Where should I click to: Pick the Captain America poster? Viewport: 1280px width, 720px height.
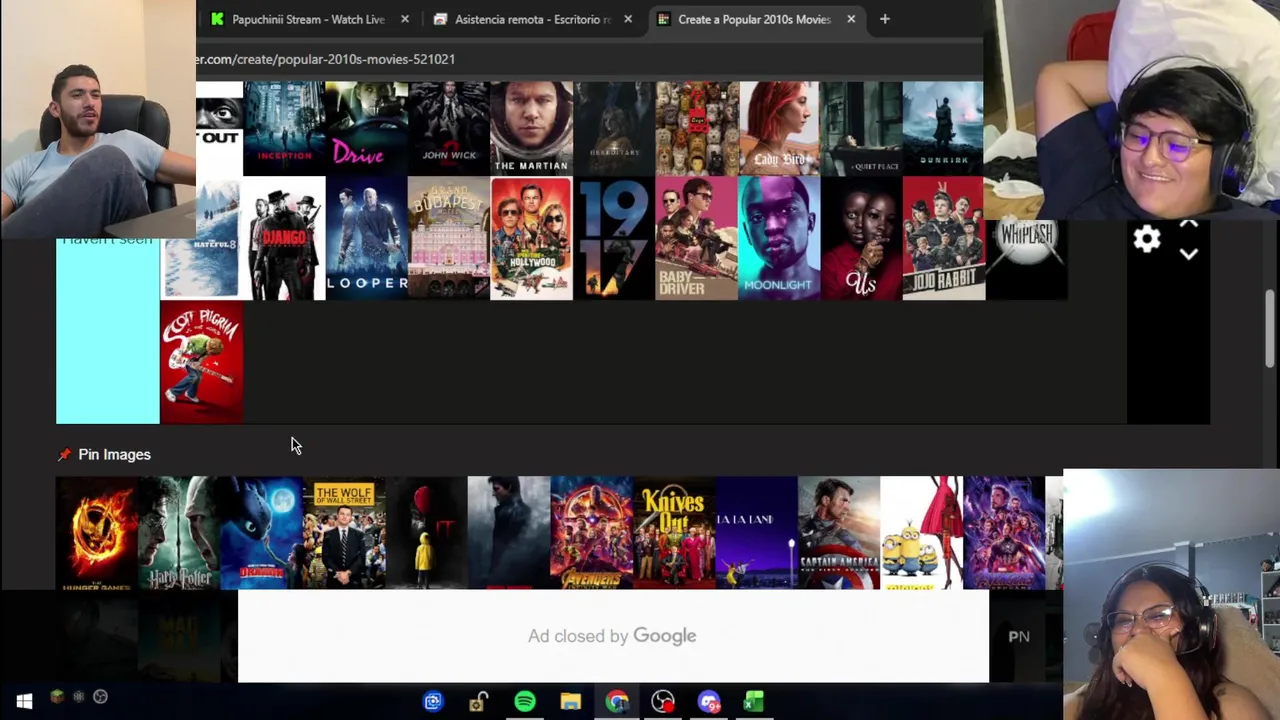tap(839, 533)
